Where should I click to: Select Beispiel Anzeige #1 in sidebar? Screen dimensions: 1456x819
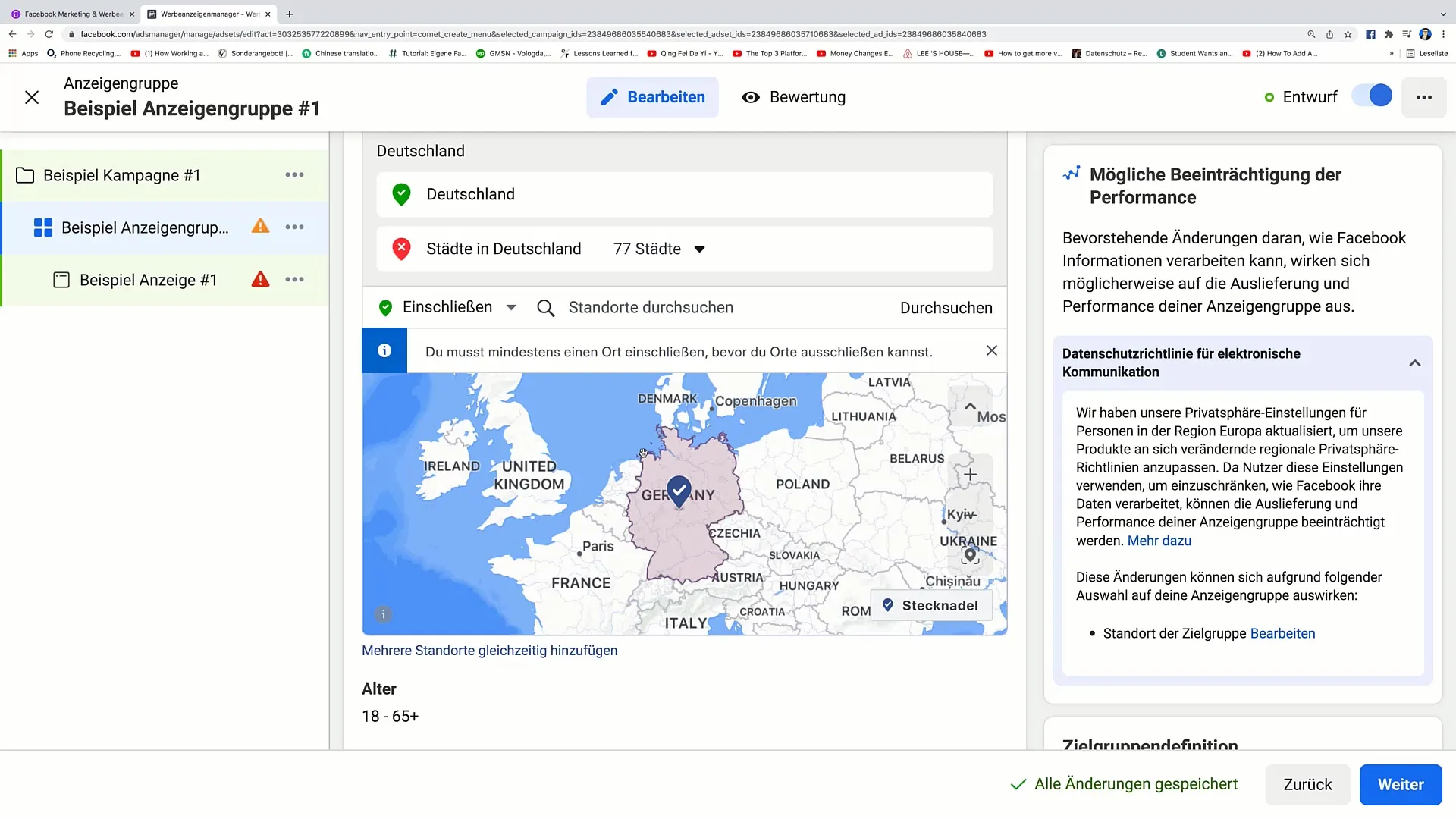[149, 280]
